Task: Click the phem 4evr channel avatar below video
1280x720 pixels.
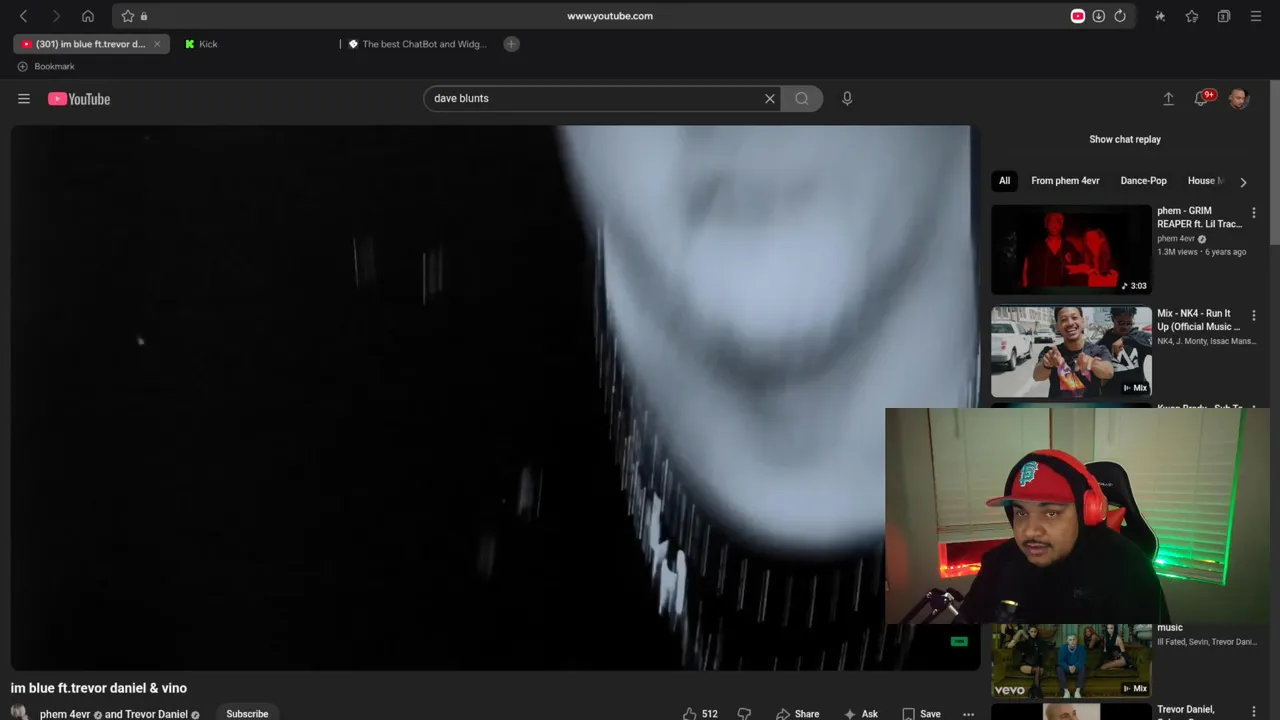Action: pos(19,713)
